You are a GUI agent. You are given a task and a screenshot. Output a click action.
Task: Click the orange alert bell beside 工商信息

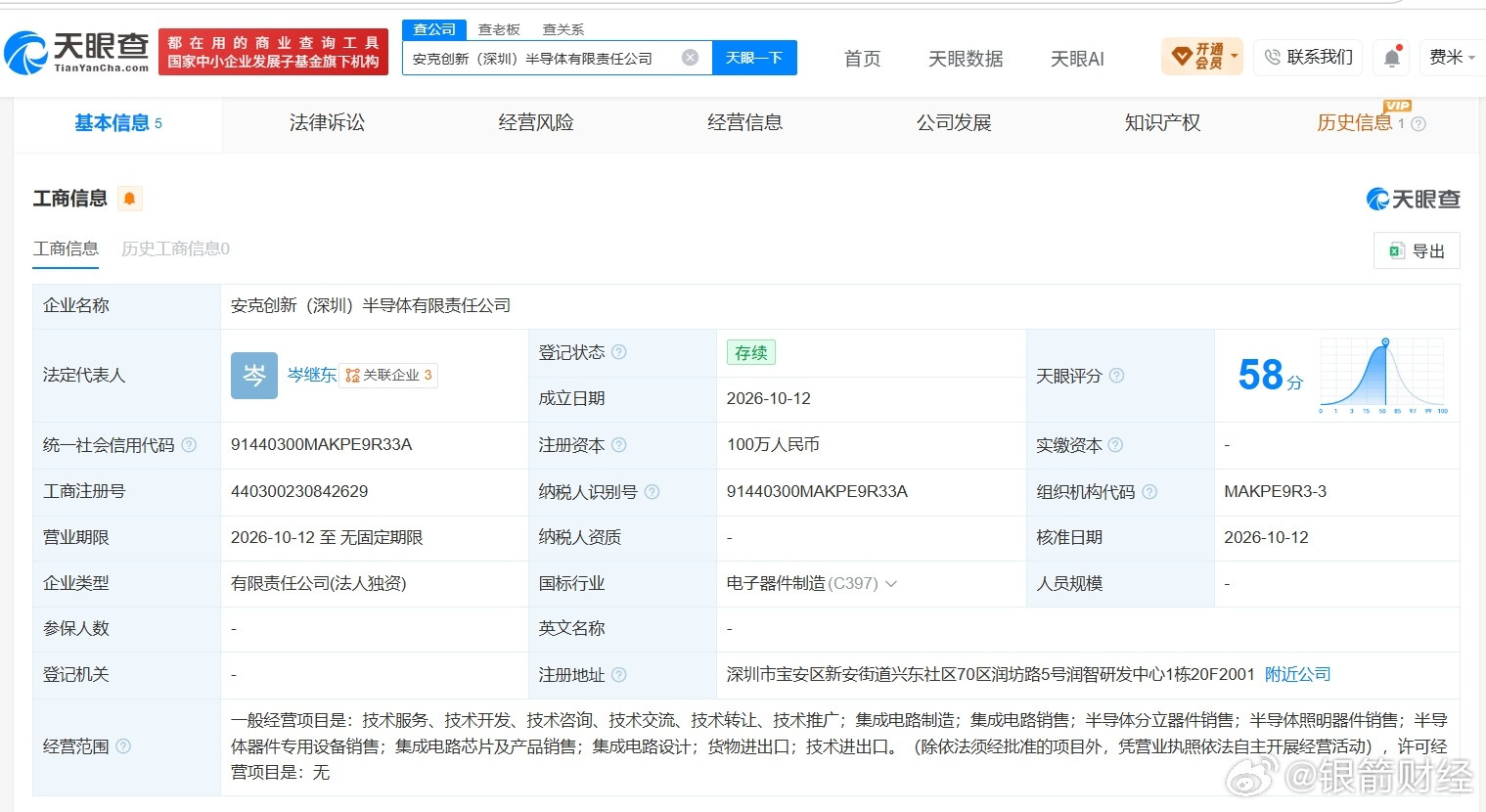(x=129, y=199)
